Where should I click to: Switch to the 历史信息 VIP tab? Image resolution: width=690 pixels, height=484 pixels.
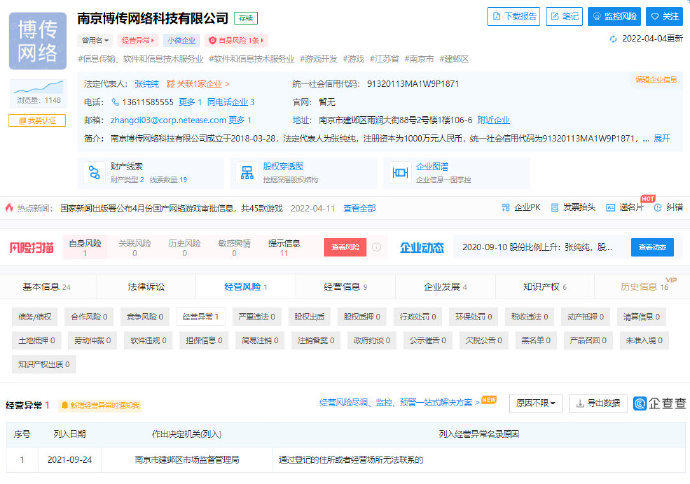coord(644,287)
